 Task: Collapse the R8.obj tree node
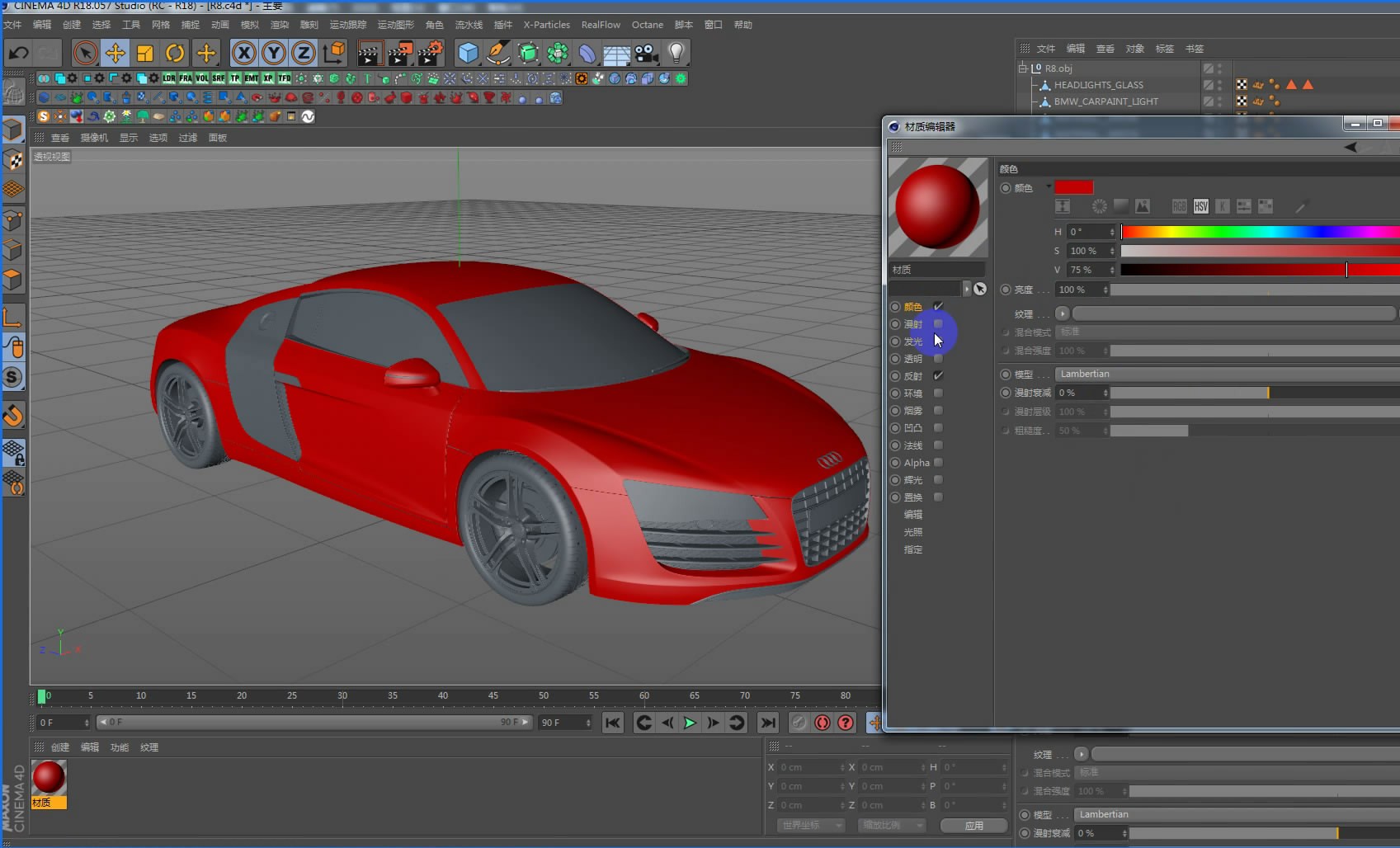click(1023, 68)
